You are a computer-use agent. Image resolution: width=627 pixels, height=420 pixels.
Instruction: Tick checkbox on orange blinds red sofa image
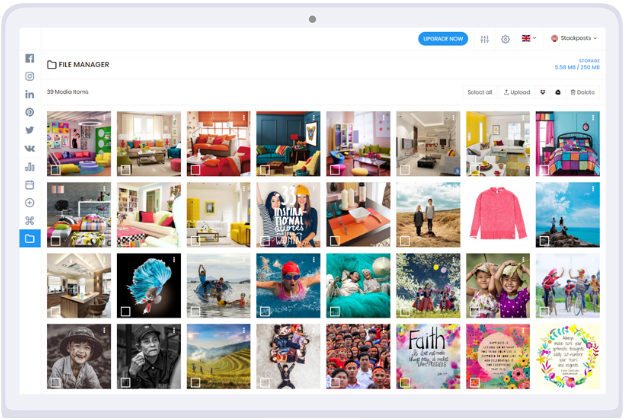coord(196,170)
